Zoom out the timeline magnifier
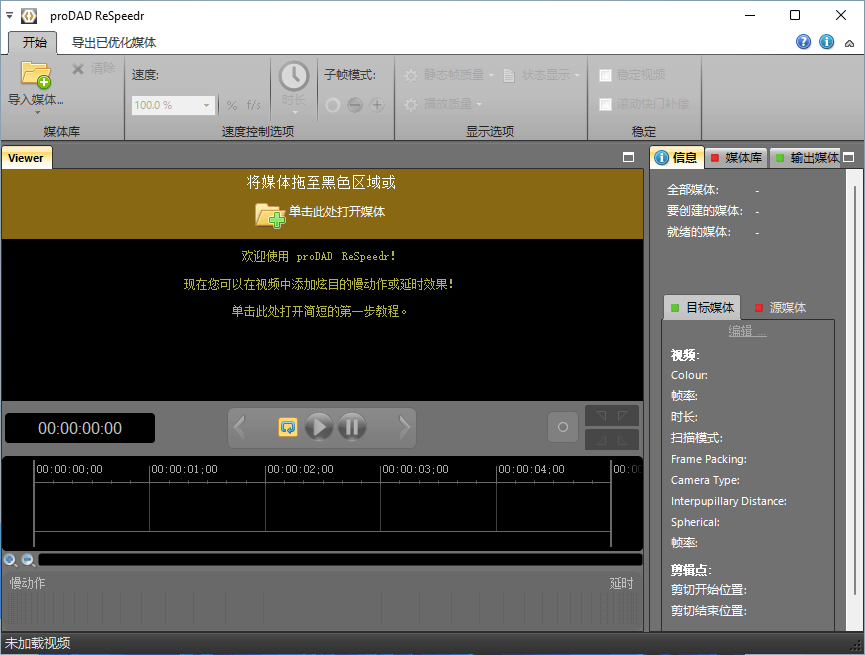Screen dimensions: 865x655 28,561
